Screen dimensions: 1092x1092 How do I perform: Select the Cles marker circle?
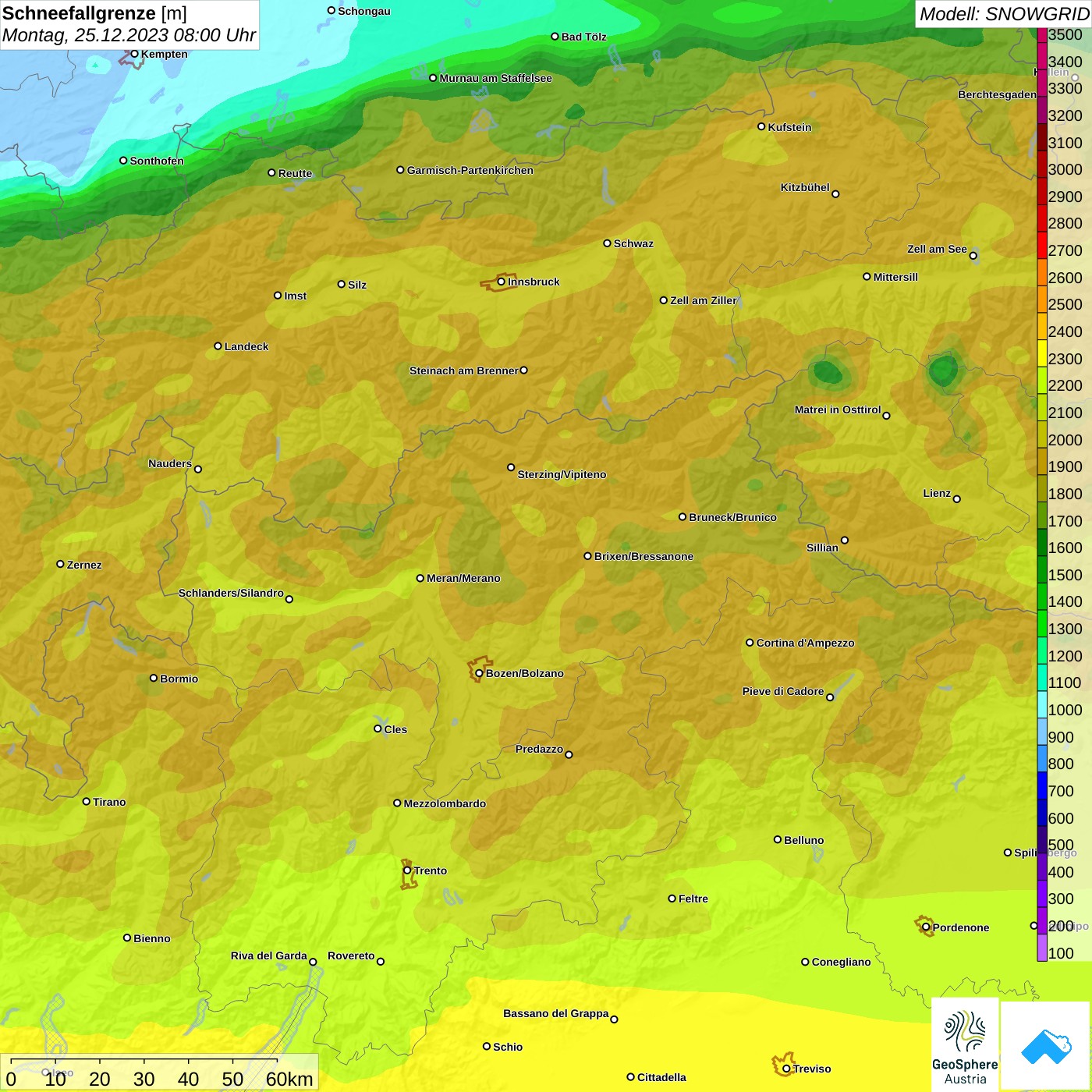(378, 729)
